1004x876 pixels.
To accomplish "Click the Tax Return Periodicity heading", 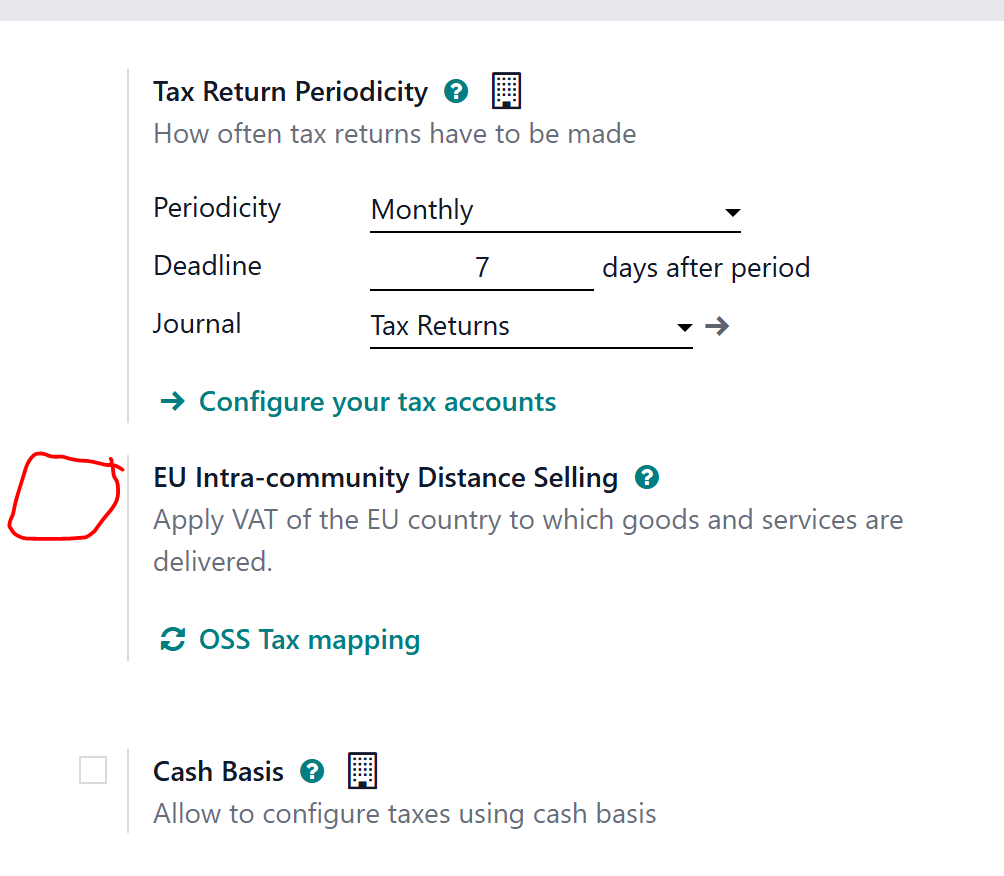I will [x=290, y=92].
